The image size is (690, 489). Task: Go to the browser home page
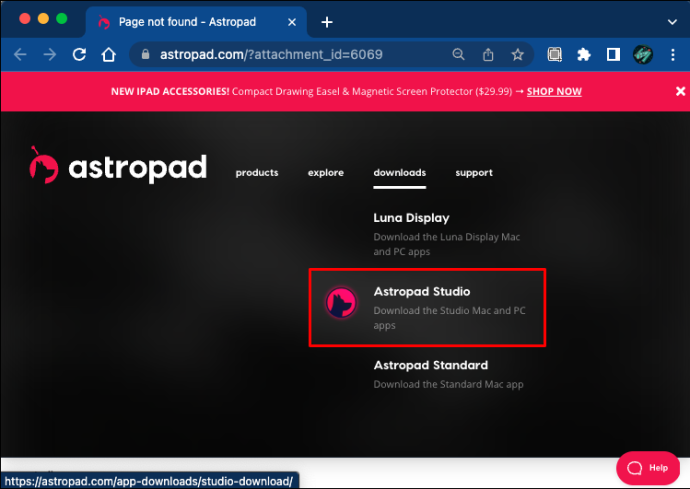tap(108, 55)
